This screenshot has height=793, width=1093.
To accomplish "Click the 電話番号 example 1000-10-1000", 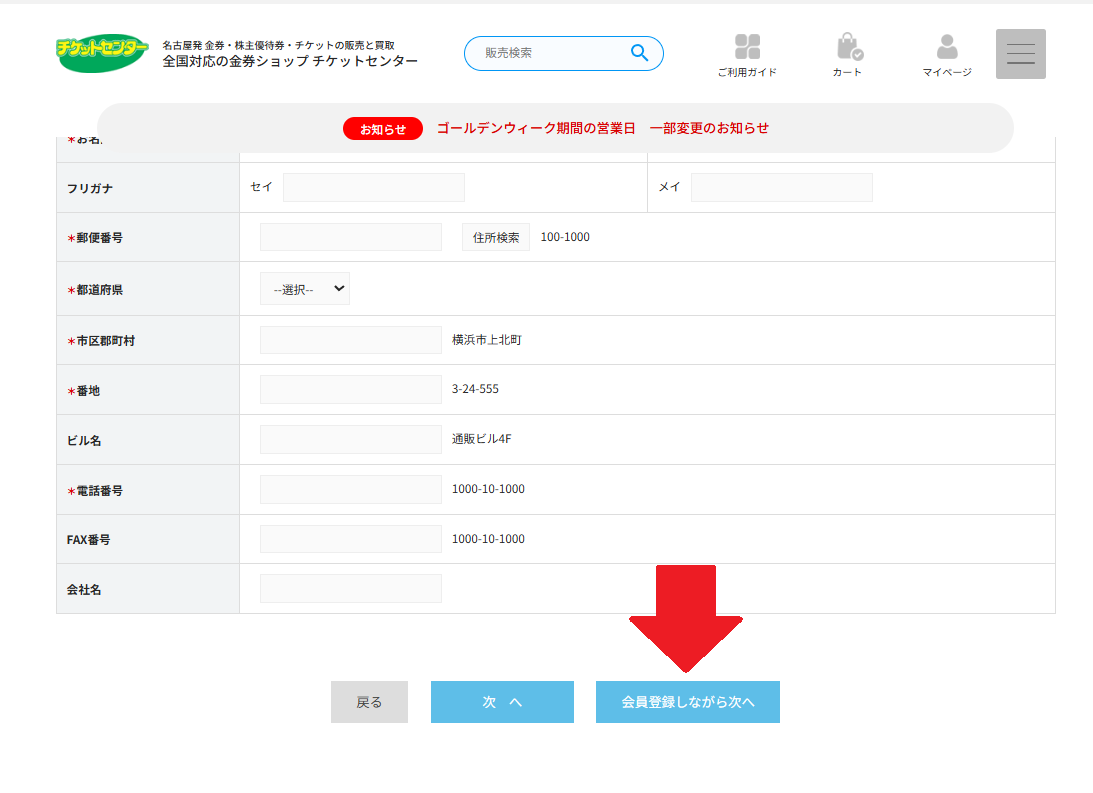I will [488, 489].
